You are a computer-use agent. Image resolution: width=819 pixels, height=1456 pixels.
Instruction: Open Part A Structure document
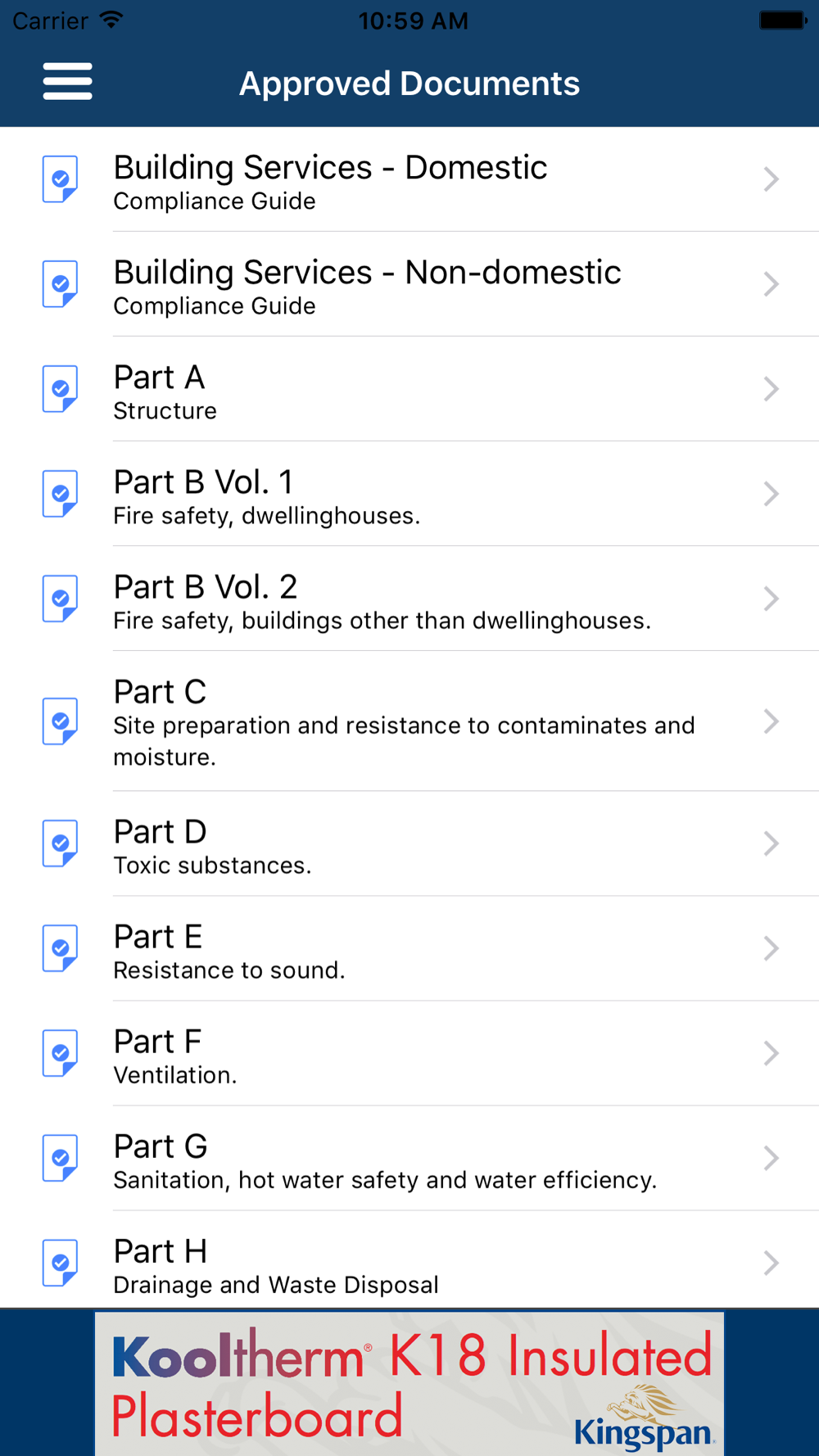[x=409, y=389]
